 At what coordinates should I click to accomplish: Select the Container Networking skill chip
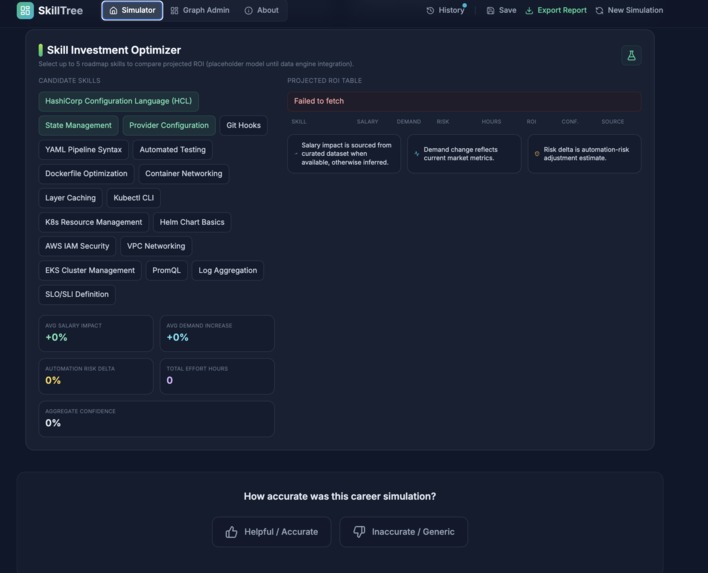tap(184, 174)
